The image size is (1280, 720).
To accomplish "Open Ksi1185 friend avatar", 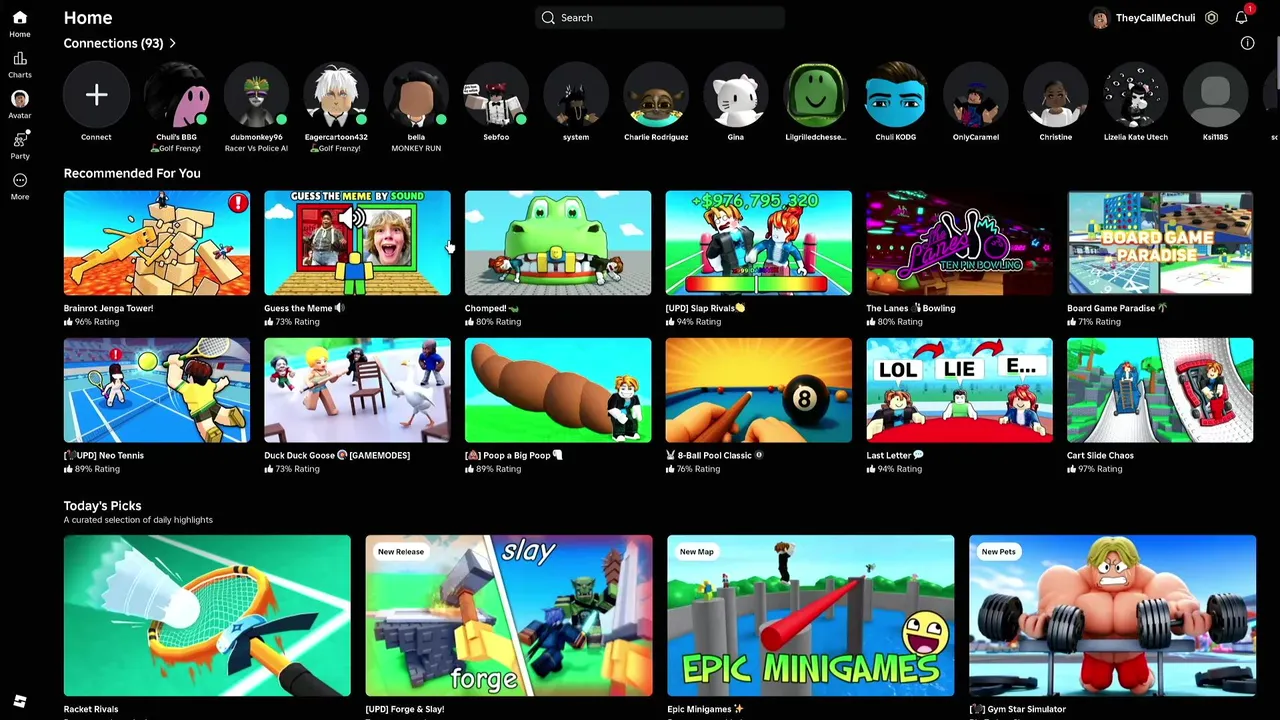I will [x=1216, y=95].
